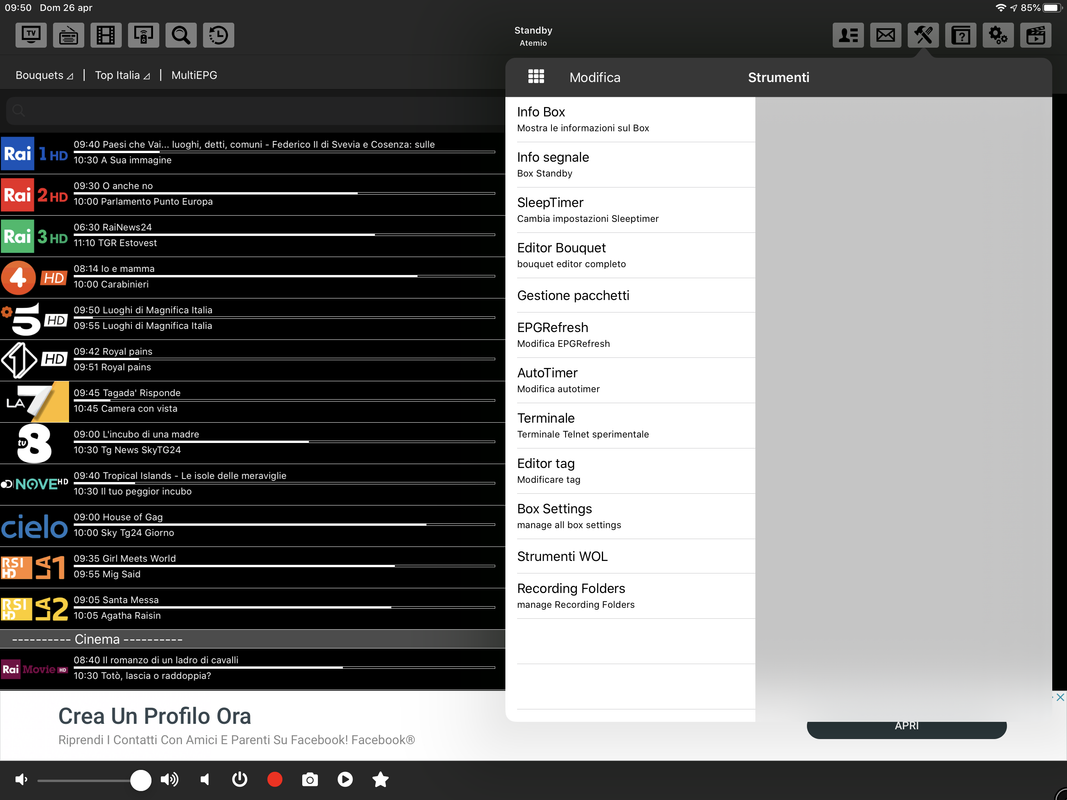The image size is (1067, 800).
Task: Tap the volume up speaker icon
Action: [169, 780]
